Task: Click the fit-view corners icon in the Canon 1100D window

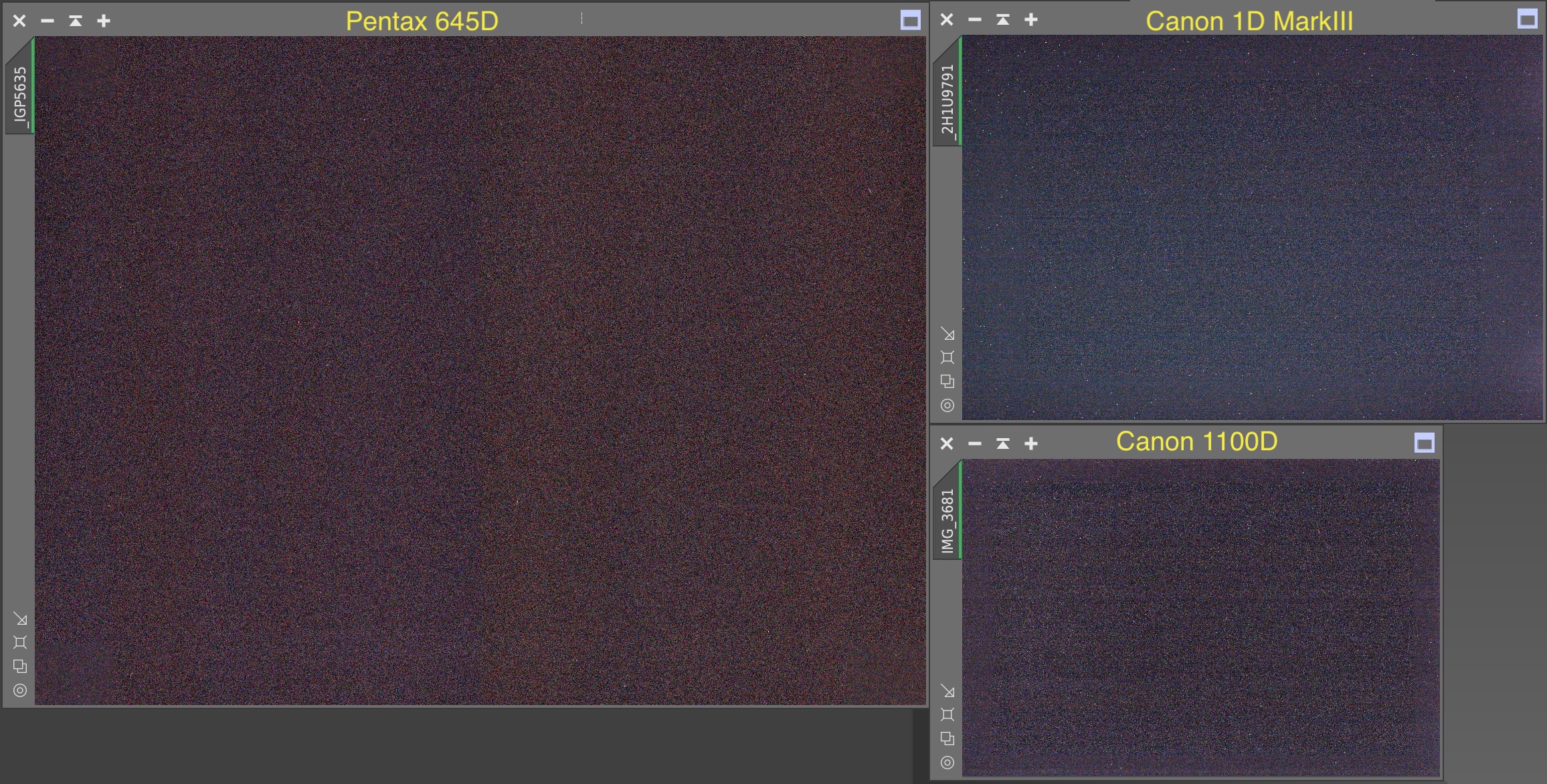Action: point(947,714)
